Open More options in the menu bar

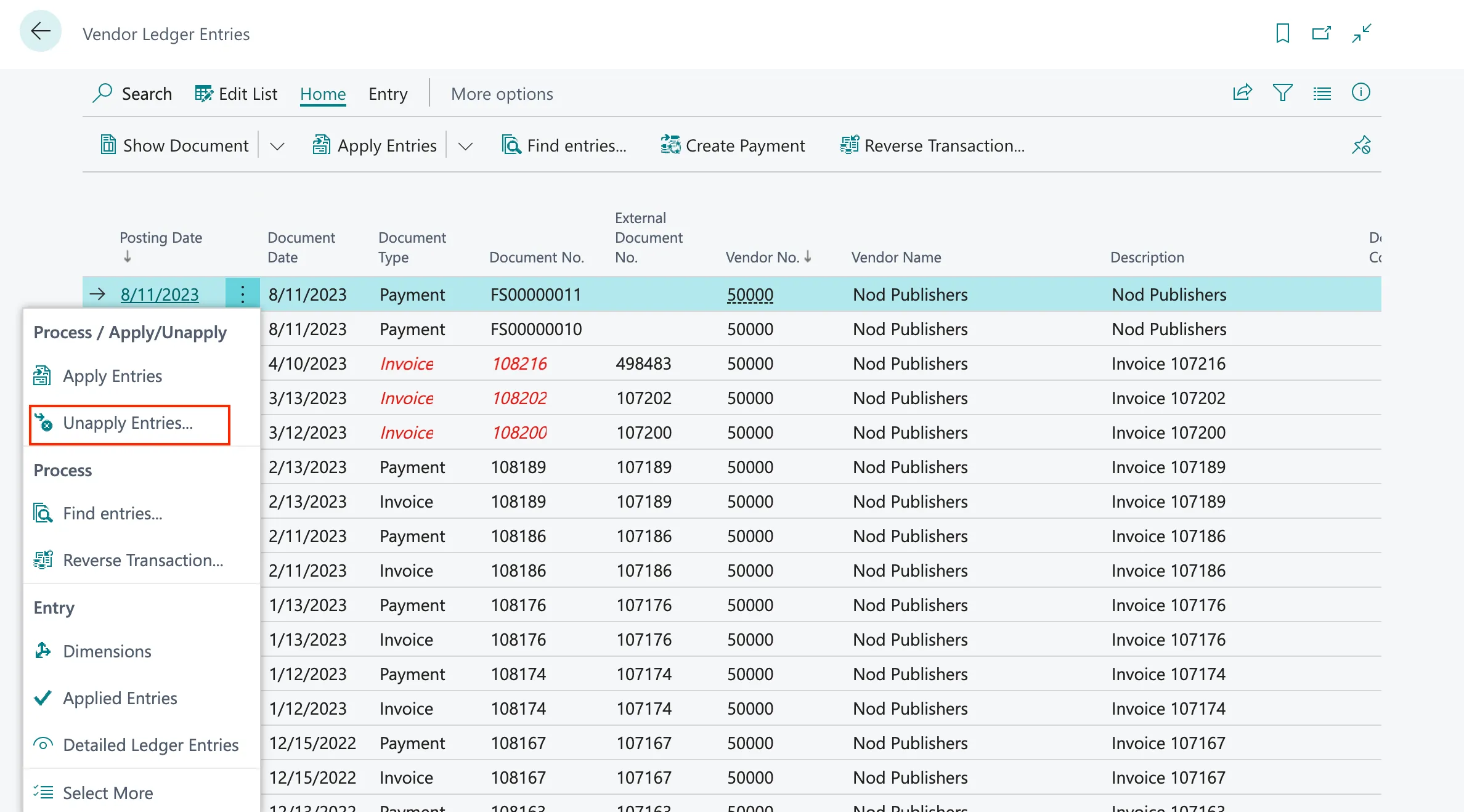[x=502, y=94]
